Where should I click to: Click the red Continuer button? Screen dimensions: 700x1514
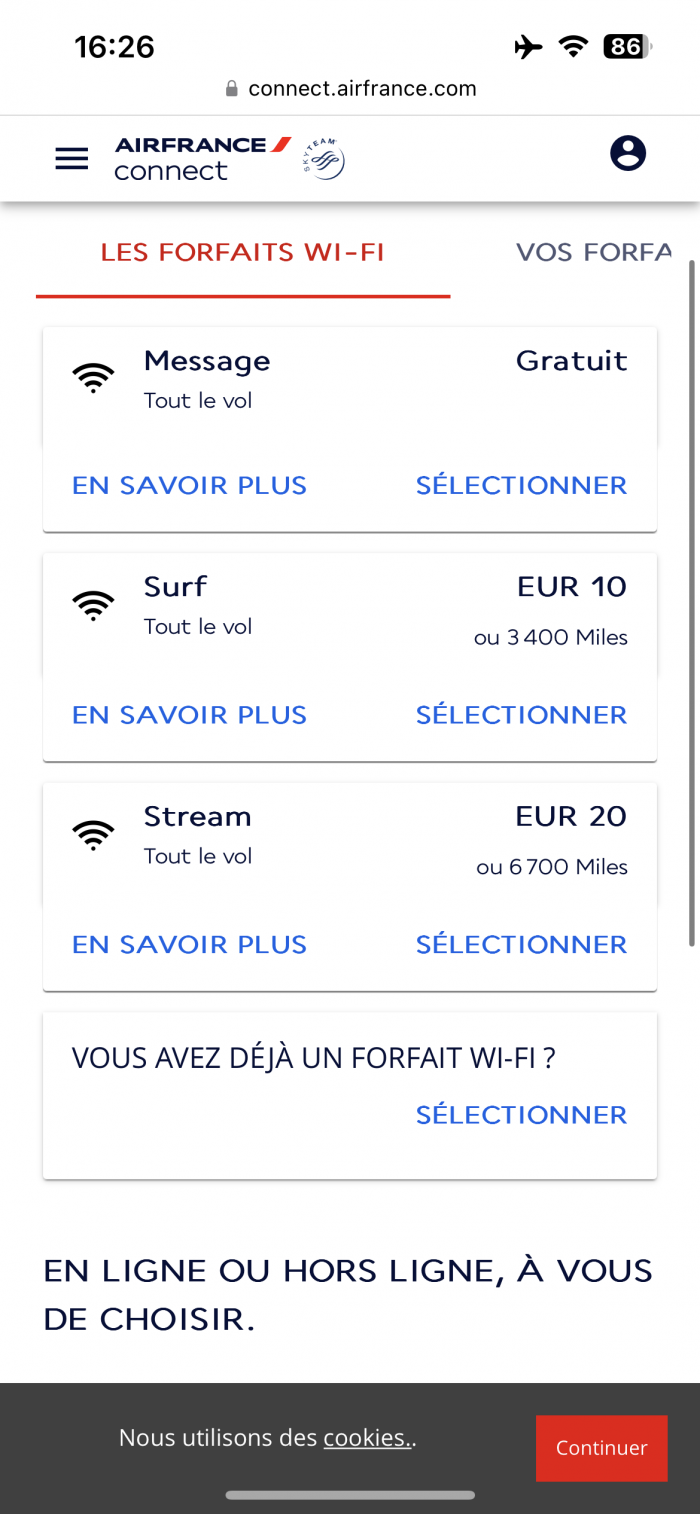click(x=602, y=1448)
